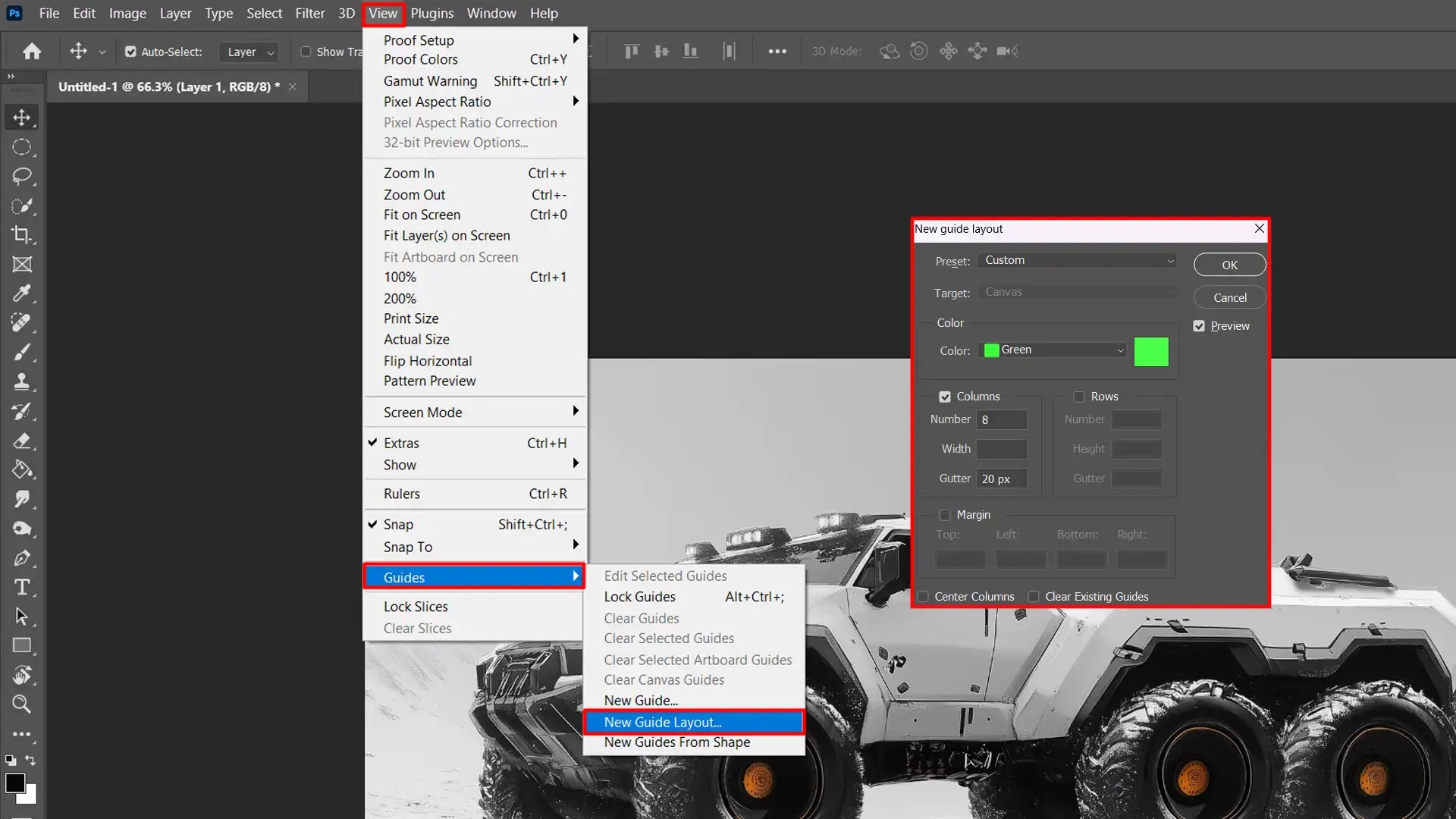Toggle Snap in the View menu
Screen dimensions: 1456x819
[475, 525]
